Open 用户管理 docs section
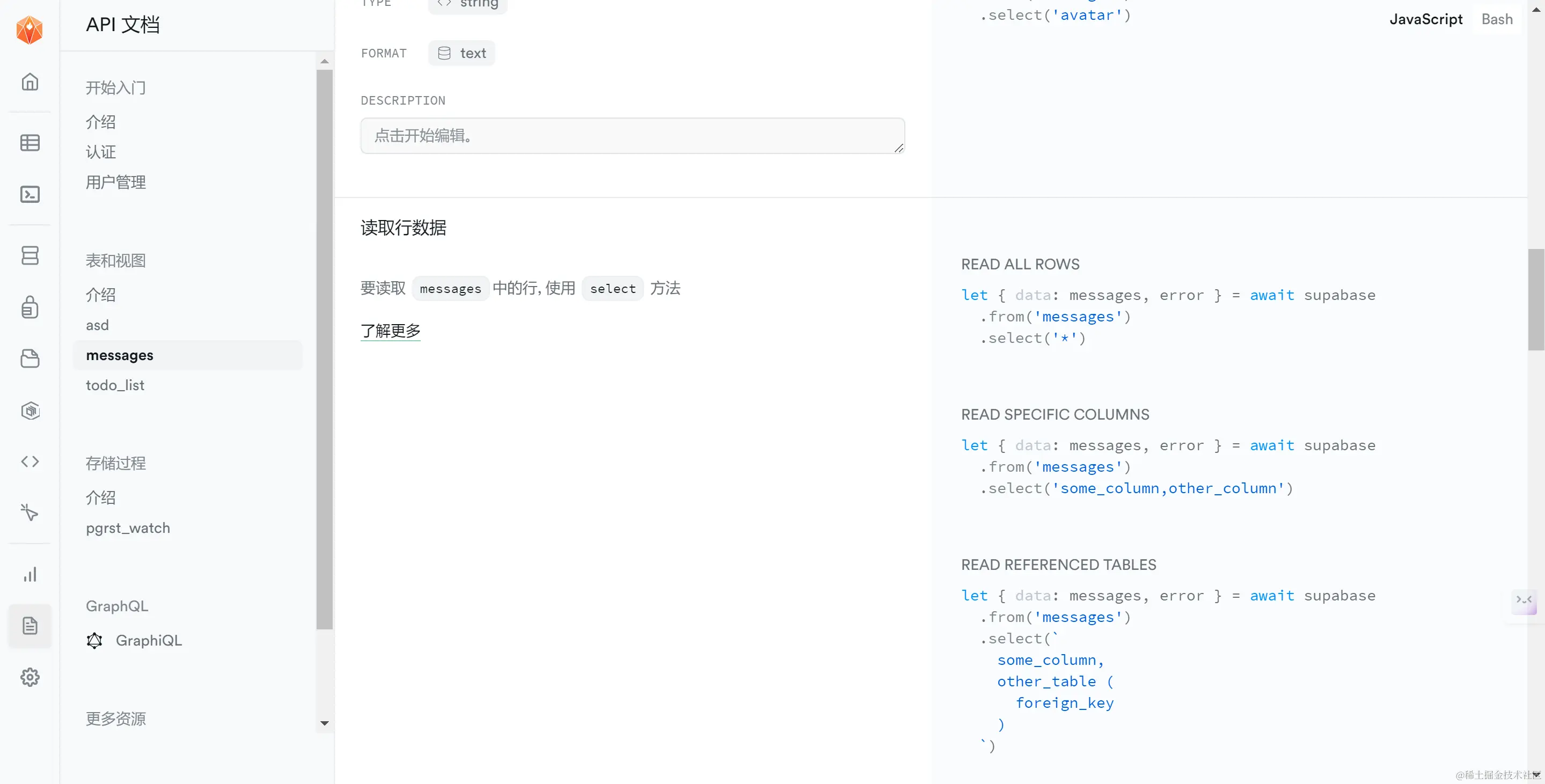The width and height of the screenshot is (1545, 784). (116, 182)
